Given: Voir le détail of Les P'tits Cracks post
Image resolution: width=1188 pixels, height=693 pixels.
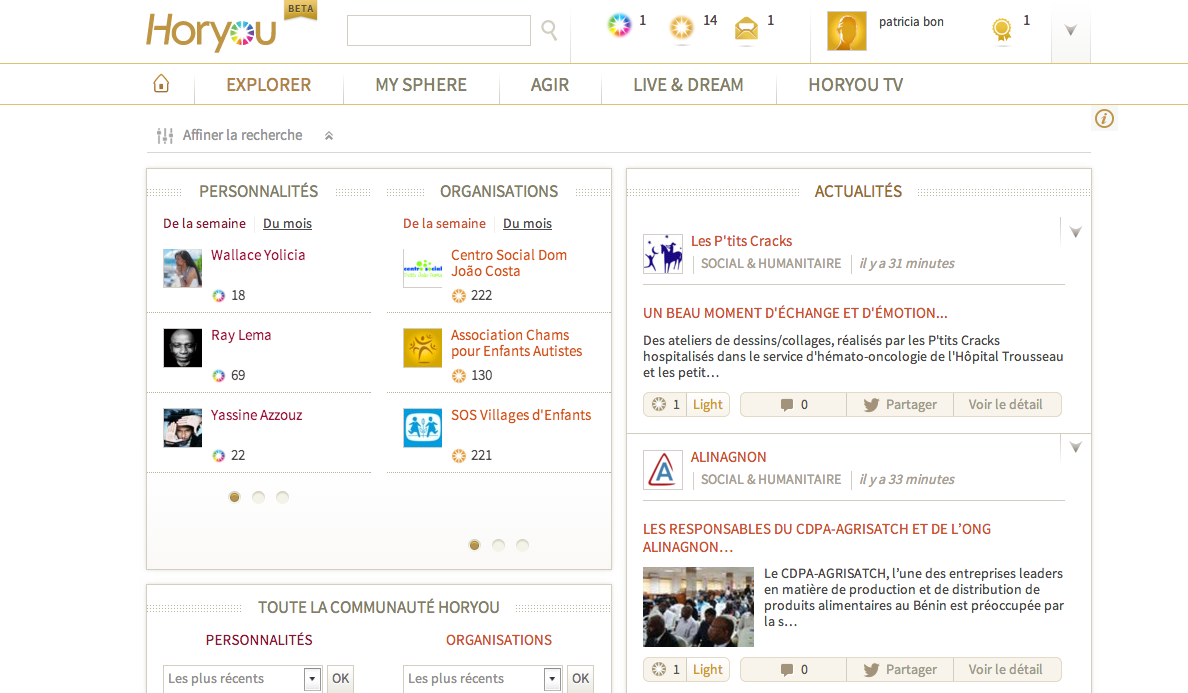Looking at the screenshot, I should (x=1006, y=404).
